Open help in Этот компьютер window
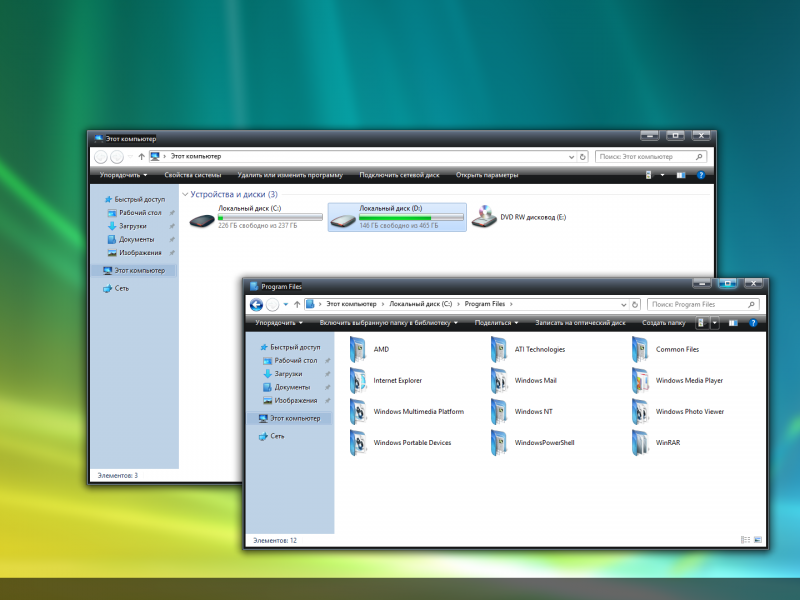The width and height of the screenshot is (800, 600). pyautogui.click(x=701, y=175)
